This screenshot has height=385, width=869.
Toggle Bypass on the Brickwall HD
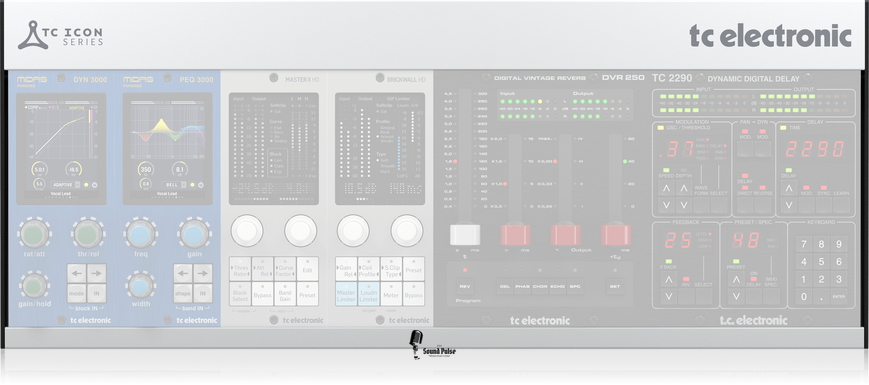tap(413, 294)
